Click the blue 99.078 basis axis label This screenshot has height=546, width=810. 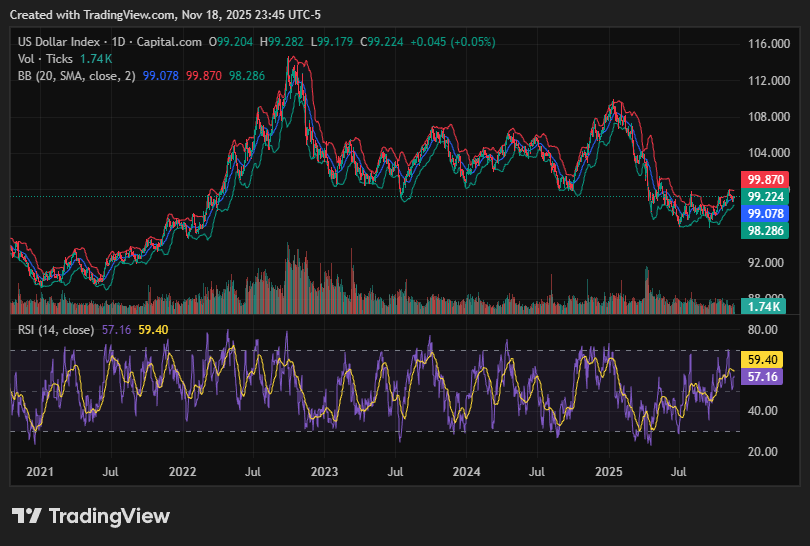(767, 214)
